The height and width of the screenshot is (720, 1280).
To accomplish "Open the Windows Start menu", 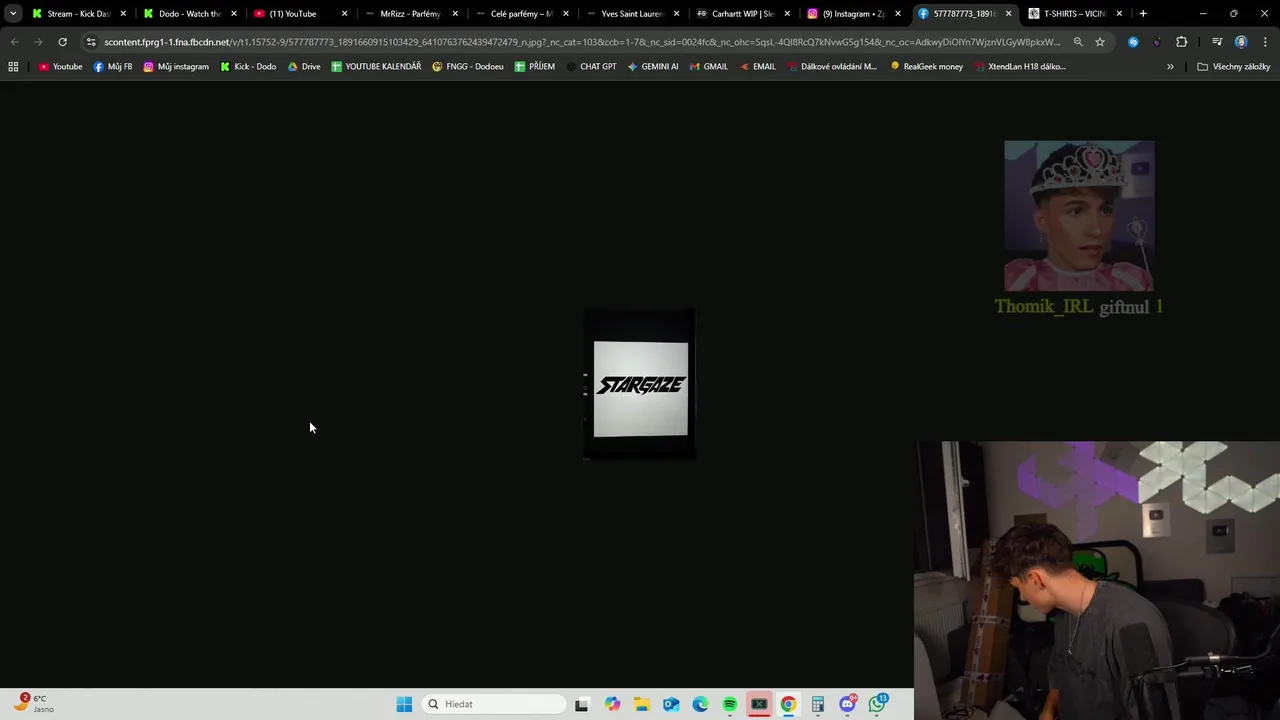I will (404, 704).
